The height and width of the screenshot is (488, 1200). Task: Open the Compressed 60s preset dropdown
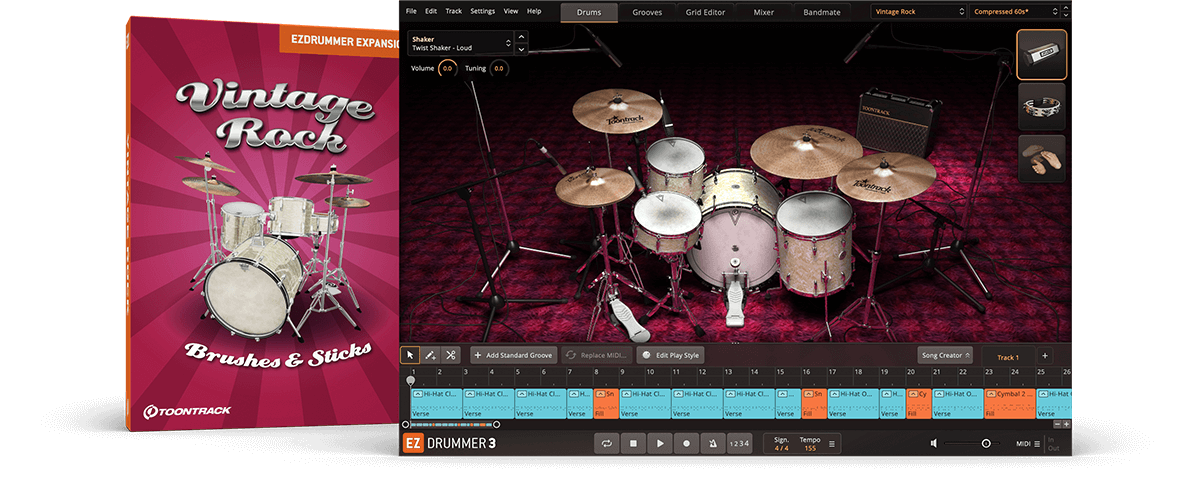point(1015,12)
